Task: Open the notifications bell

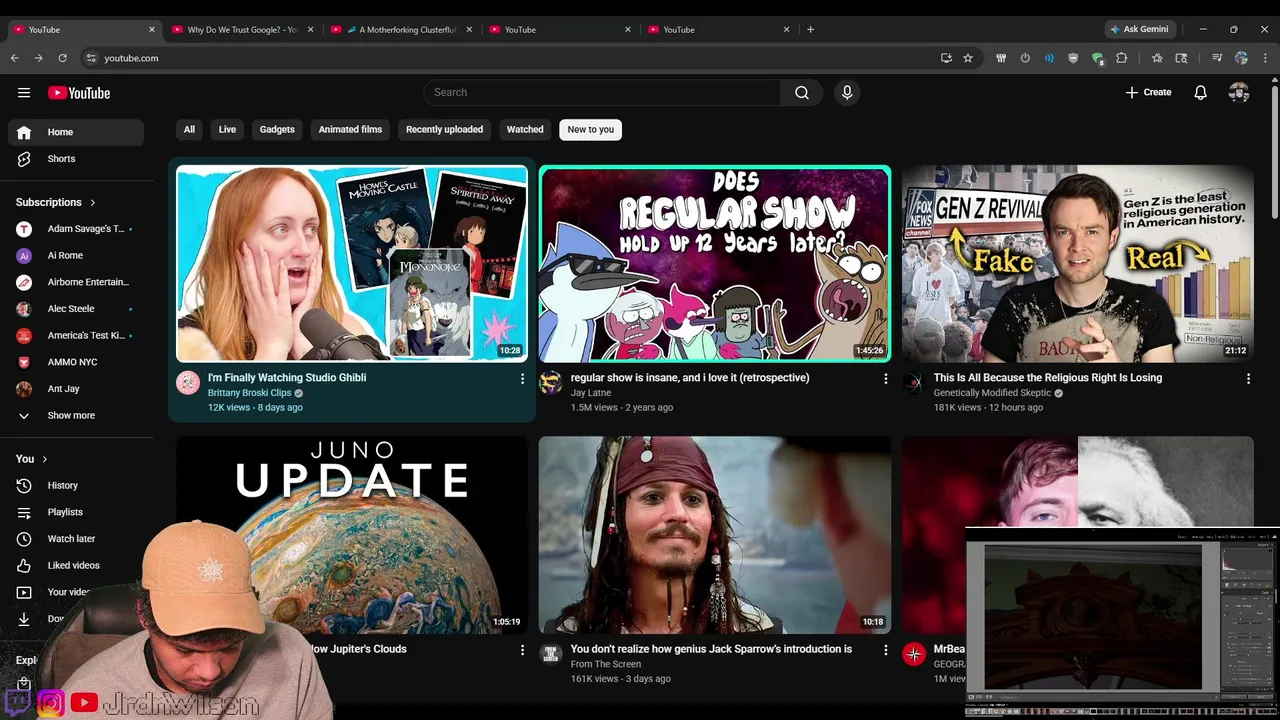Action: click(x=1201, y=93)
